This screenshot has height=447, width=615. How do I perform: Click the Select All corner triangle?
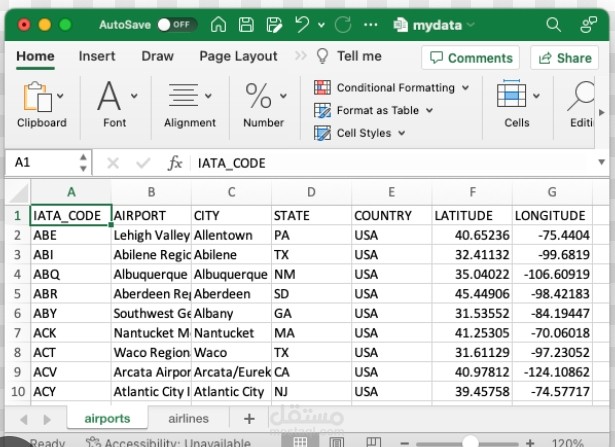click(18, 193)
